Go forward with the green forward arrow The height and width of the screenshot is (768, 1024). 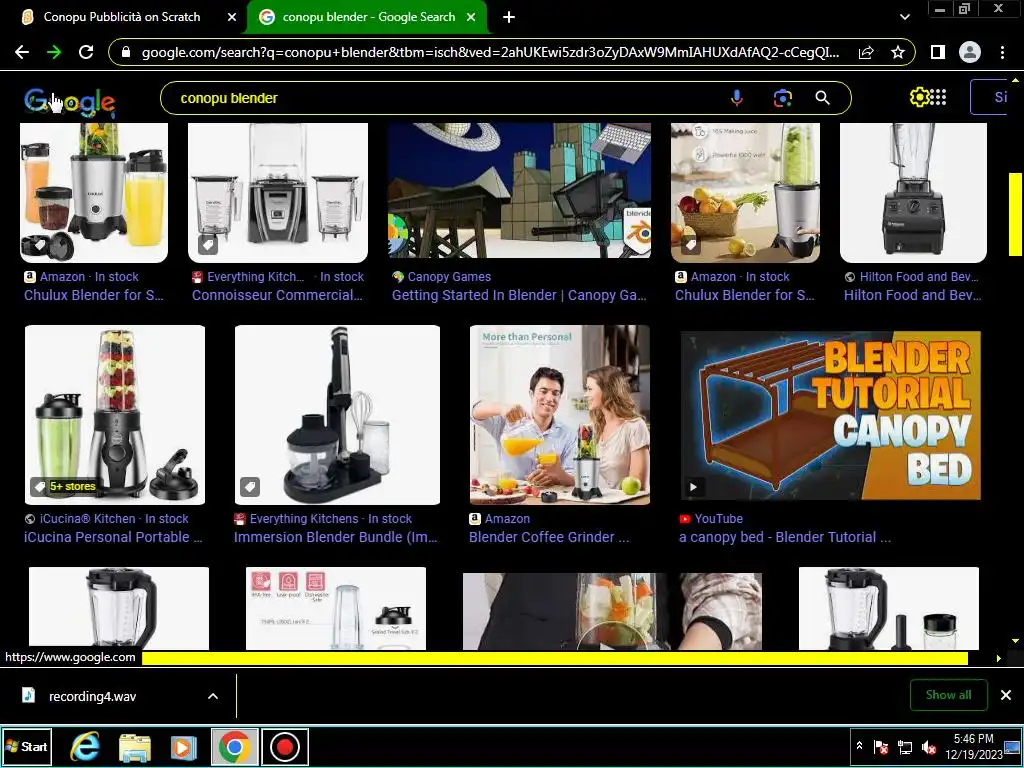[54, 52]
